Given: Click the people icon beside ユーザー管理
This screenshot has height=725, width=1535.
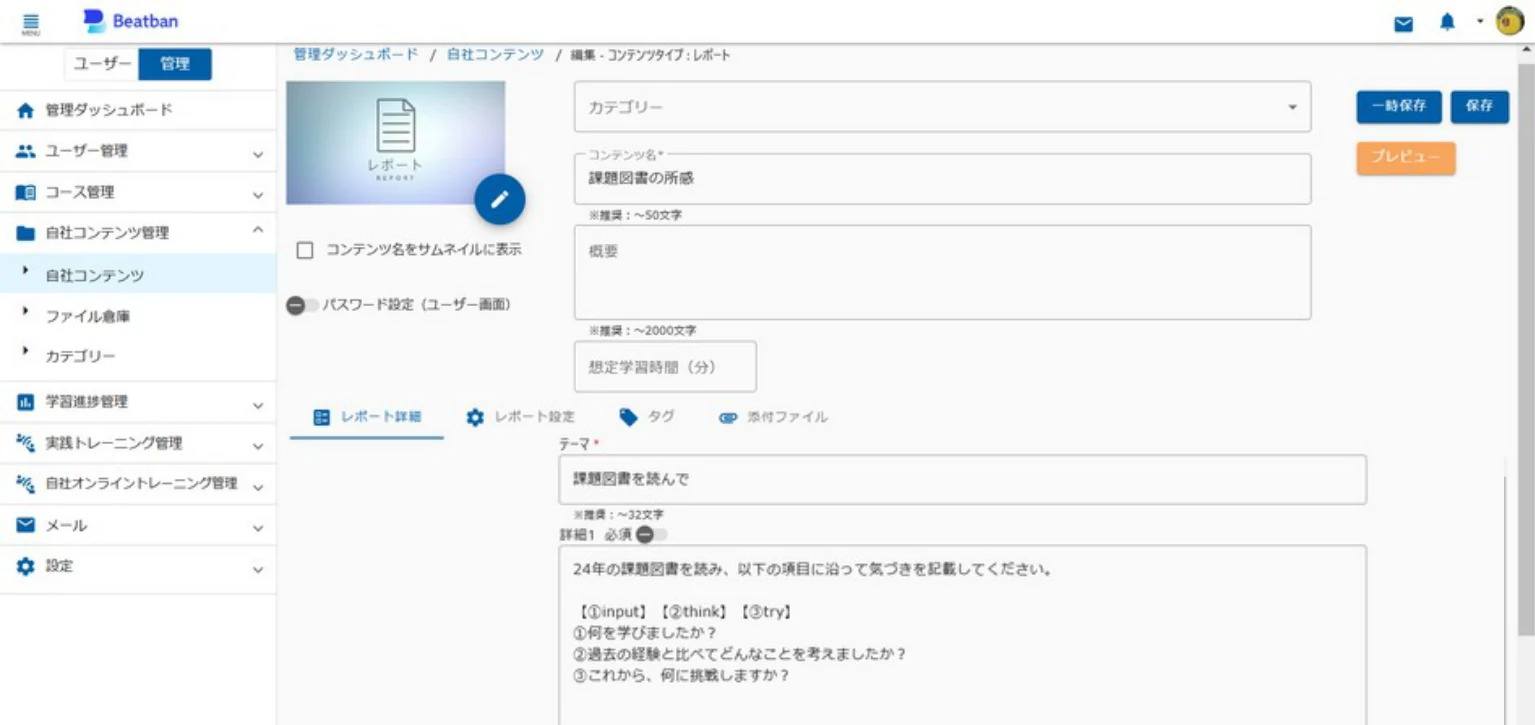Looking at the screenshot, I should point(26,151).
